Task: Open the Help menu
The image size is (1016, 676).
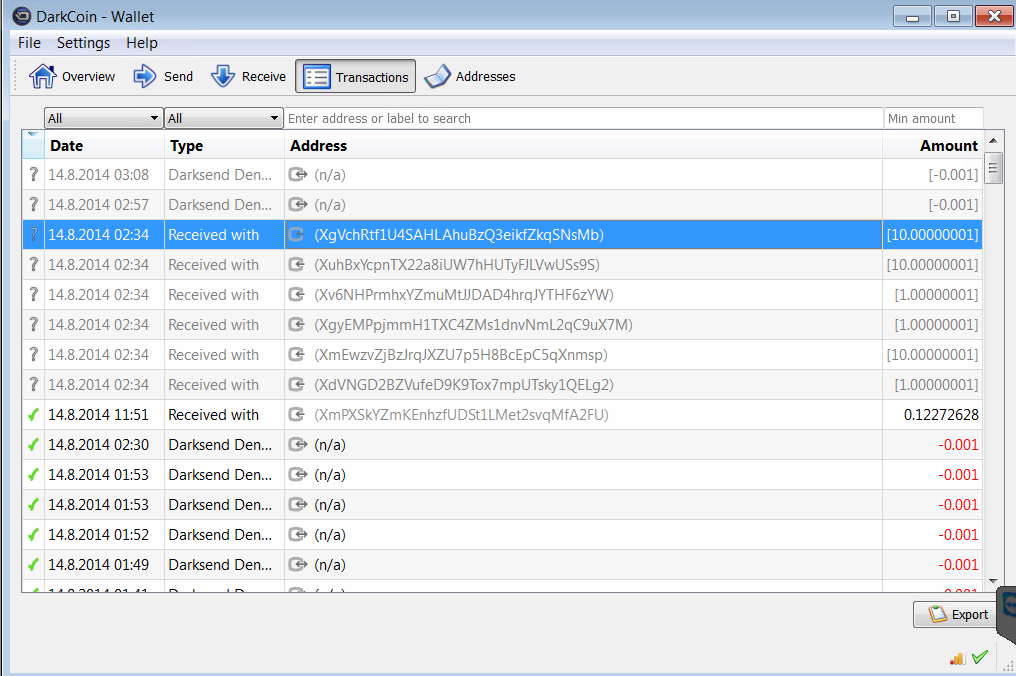Action: pos(142,43)
